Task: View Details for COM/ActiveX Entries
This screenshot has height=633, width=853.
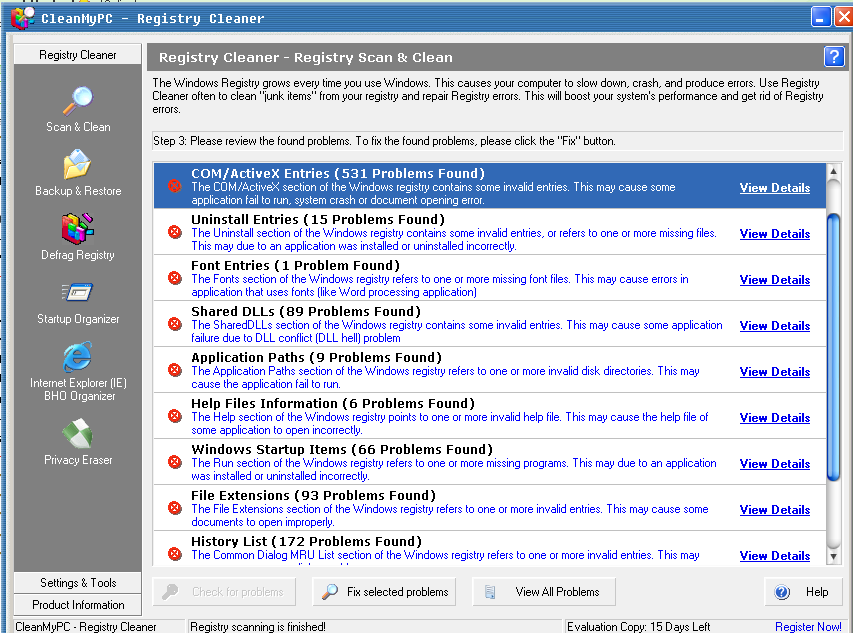Action: (775, 188)
